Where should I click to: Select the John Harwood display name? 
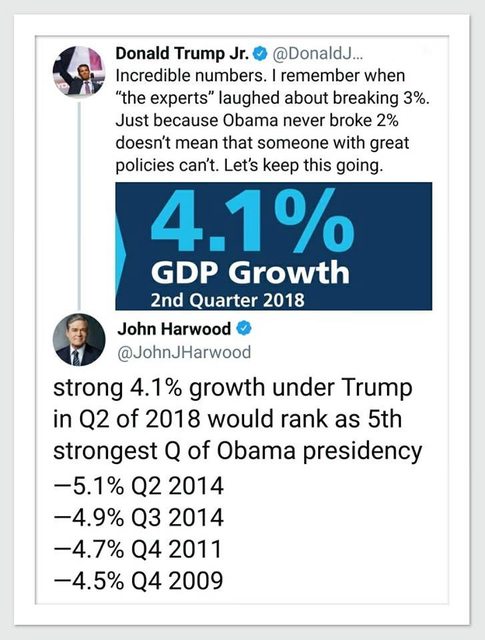coord(174,329)
